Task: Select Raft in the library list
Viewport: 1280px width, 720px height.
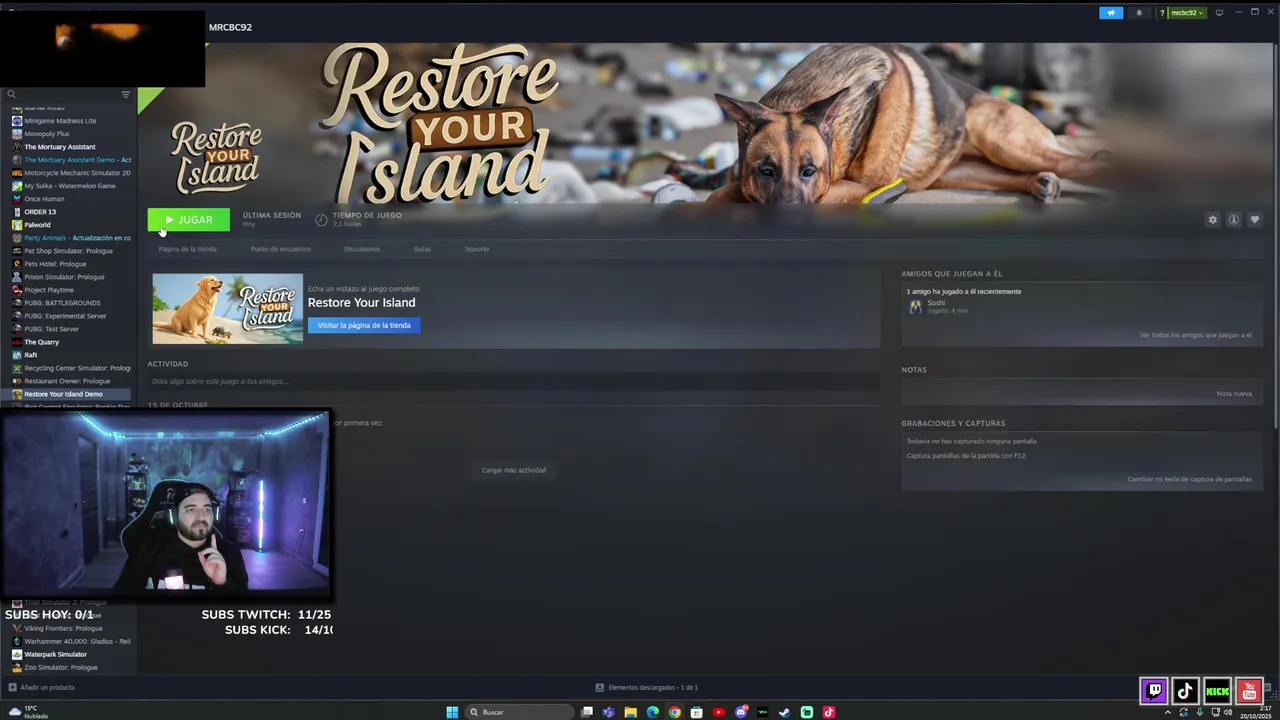Action: pyautogui.click(x=31, y=355)
